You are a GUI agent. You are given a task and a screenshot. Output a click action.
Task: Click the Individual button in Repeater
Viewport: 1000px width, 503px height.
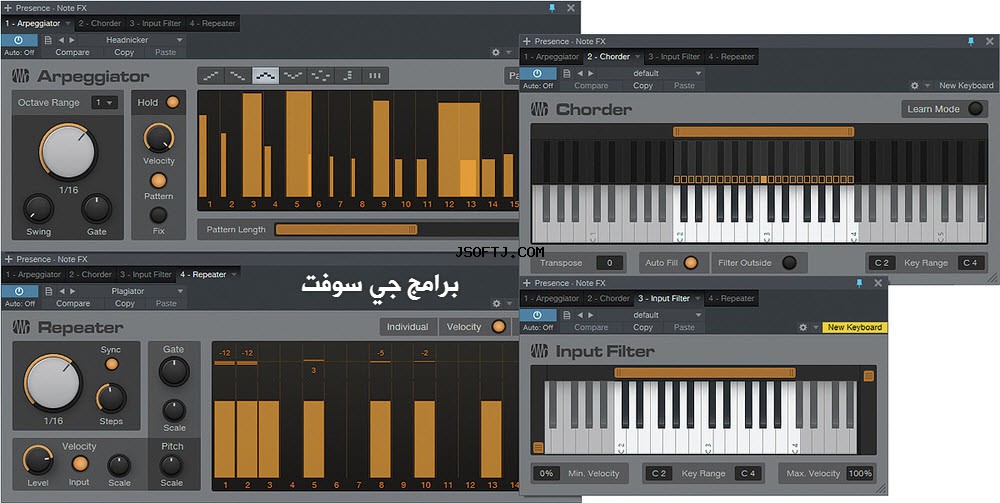pos(408,326)
